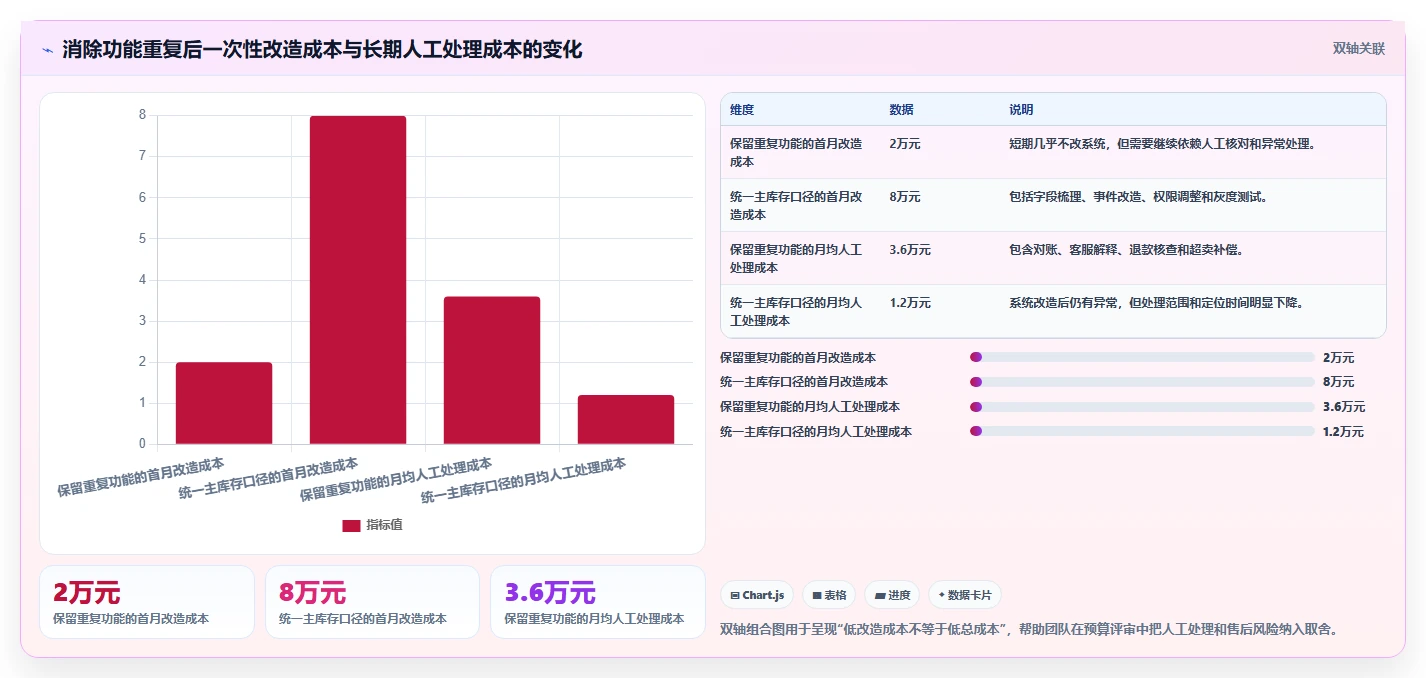The image size is (1426, 678).
Task: Click table row label 统一主库存口径的月均人工处理成本
Action: tap(796, 312)
